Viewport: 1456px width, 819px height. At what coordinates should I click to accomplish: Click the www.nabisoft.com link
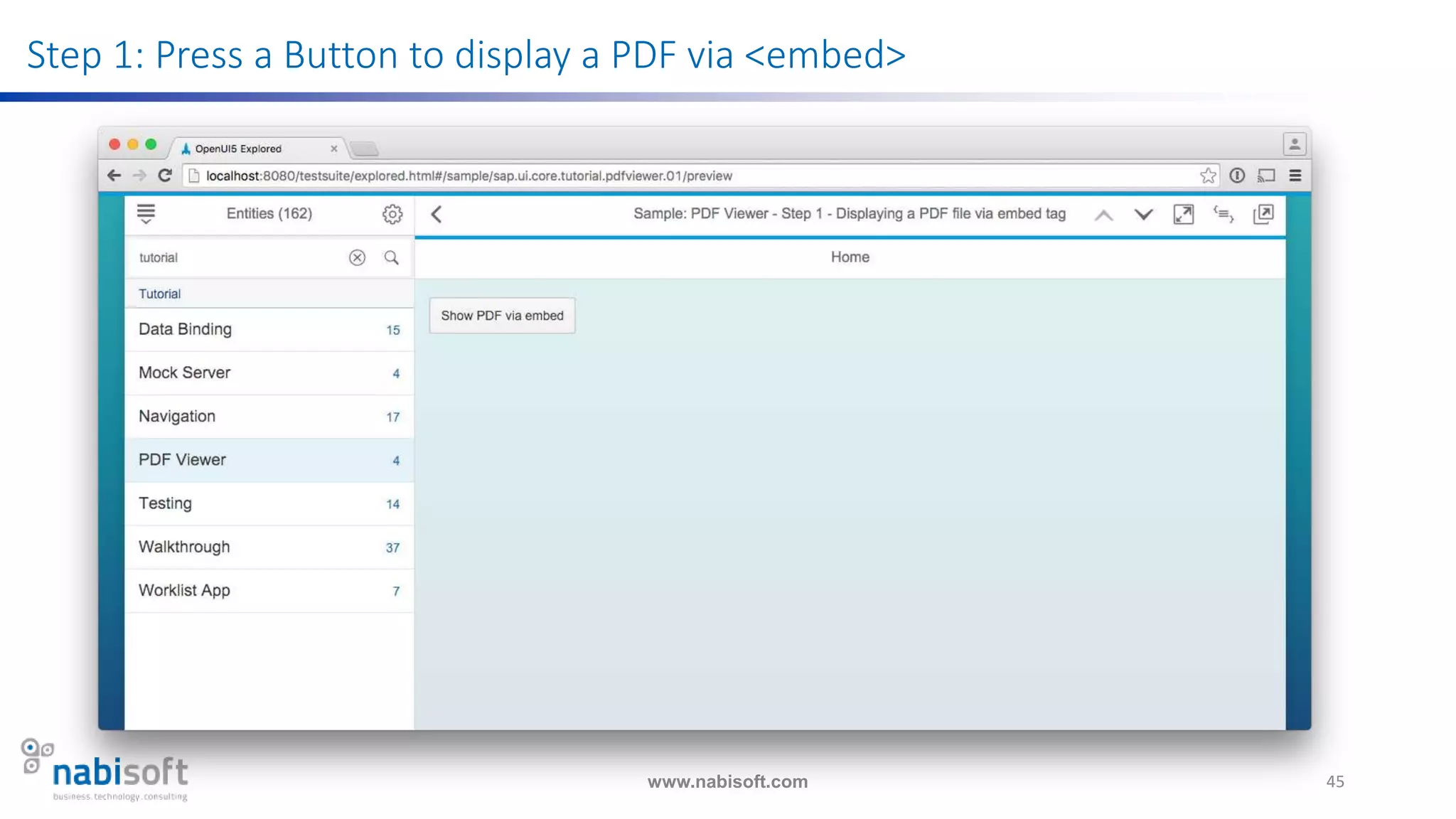pyautogui.click(x=727, y=781)
